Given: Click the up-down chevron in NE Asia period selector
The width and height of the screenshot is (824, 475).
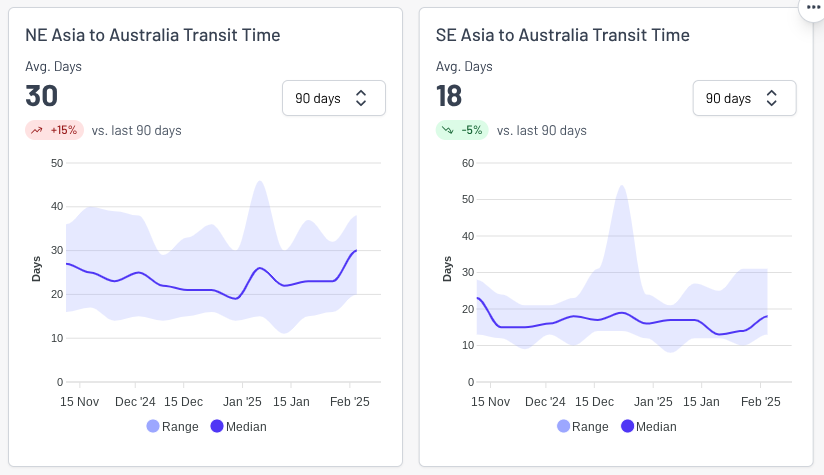Looking at the screenshot, I should (x=360, y=98).
